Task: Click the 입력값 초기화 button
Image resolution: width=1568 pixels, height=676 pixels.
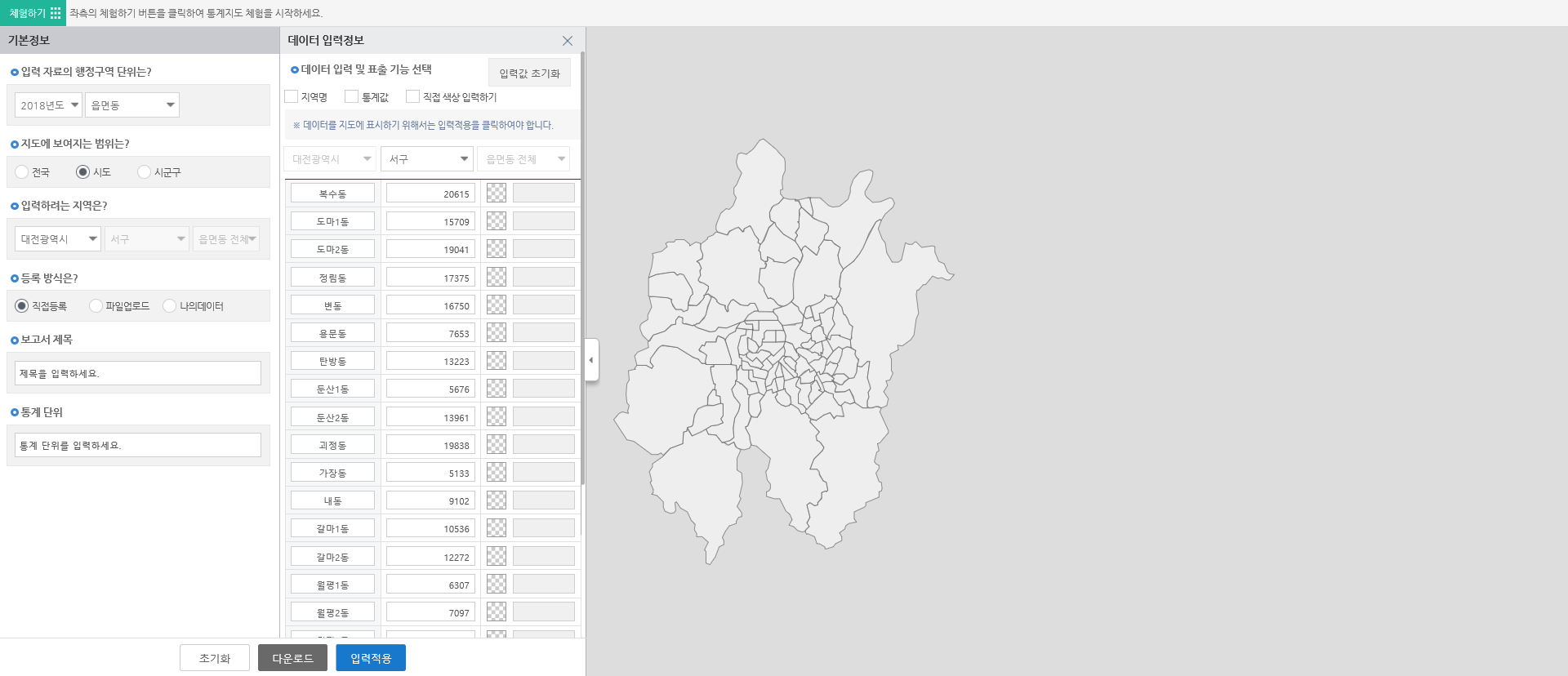Action: (x=529, y=73)
